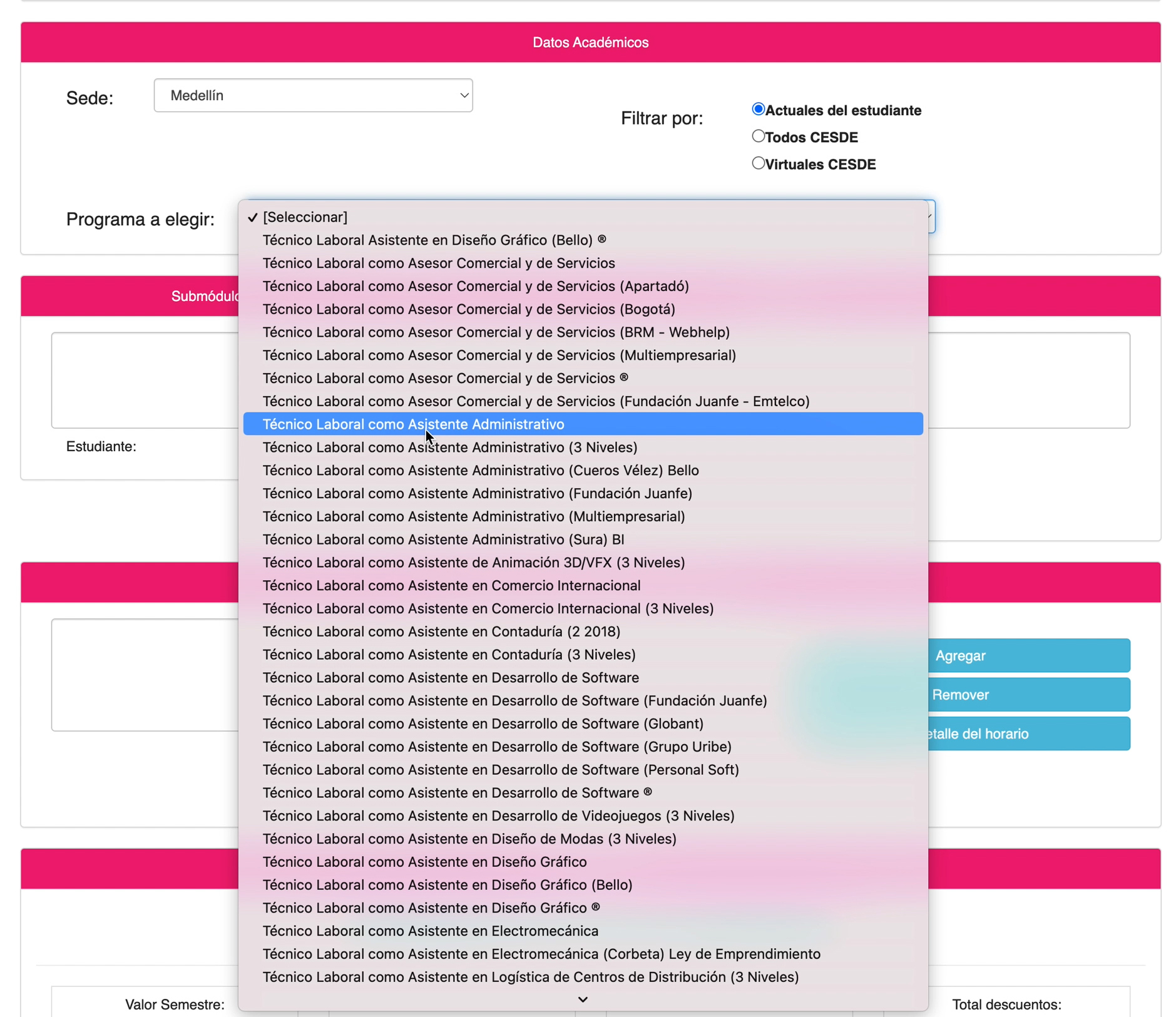Choose 'Asesor Comercial y de Servicios (BRM - Webhelp)'
The width and height of the screenshot is (1176, 1017).
496,332
